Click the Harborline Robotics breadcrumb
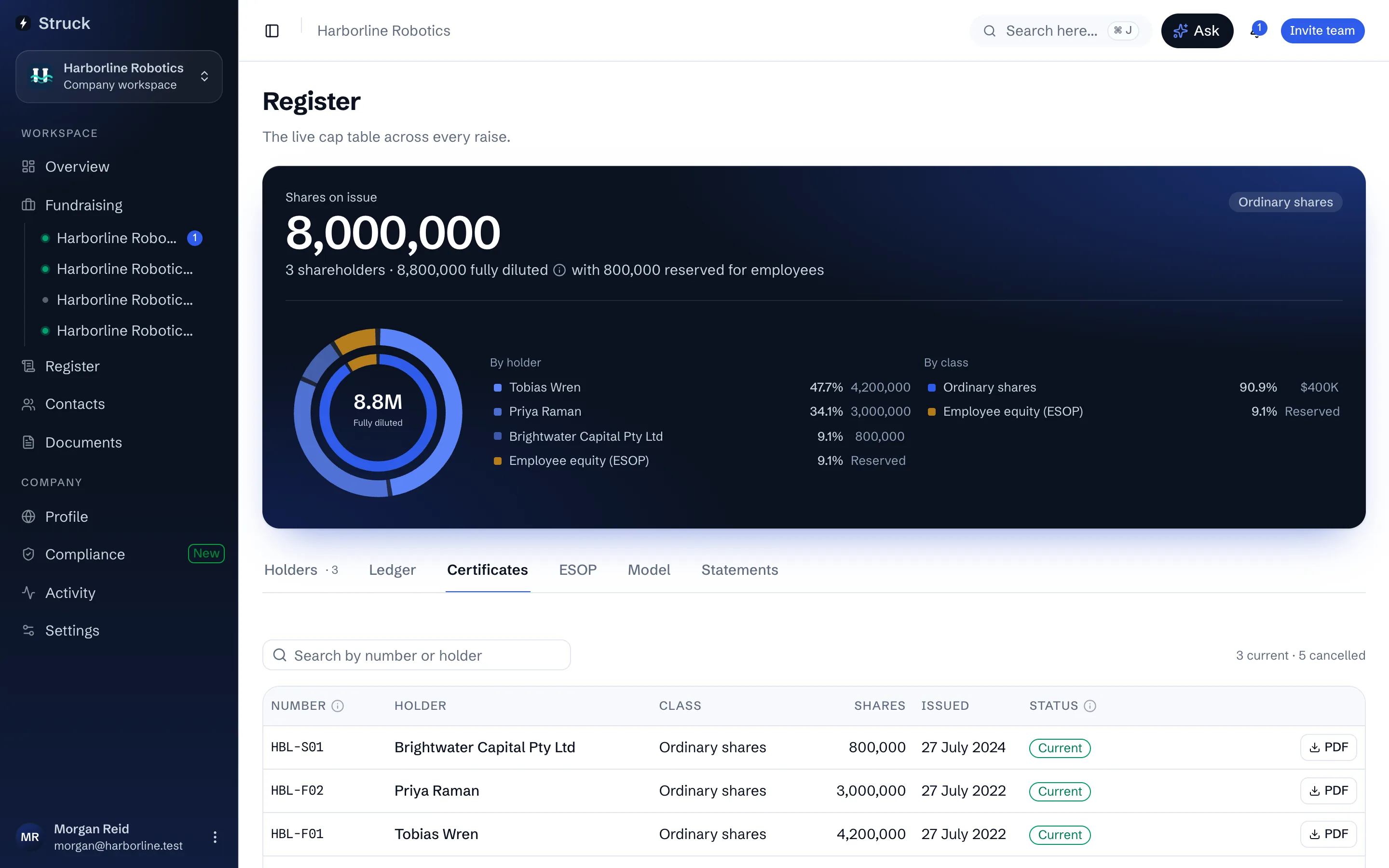The width and height of the screenshot is (1389, 868). click(383, 31)
